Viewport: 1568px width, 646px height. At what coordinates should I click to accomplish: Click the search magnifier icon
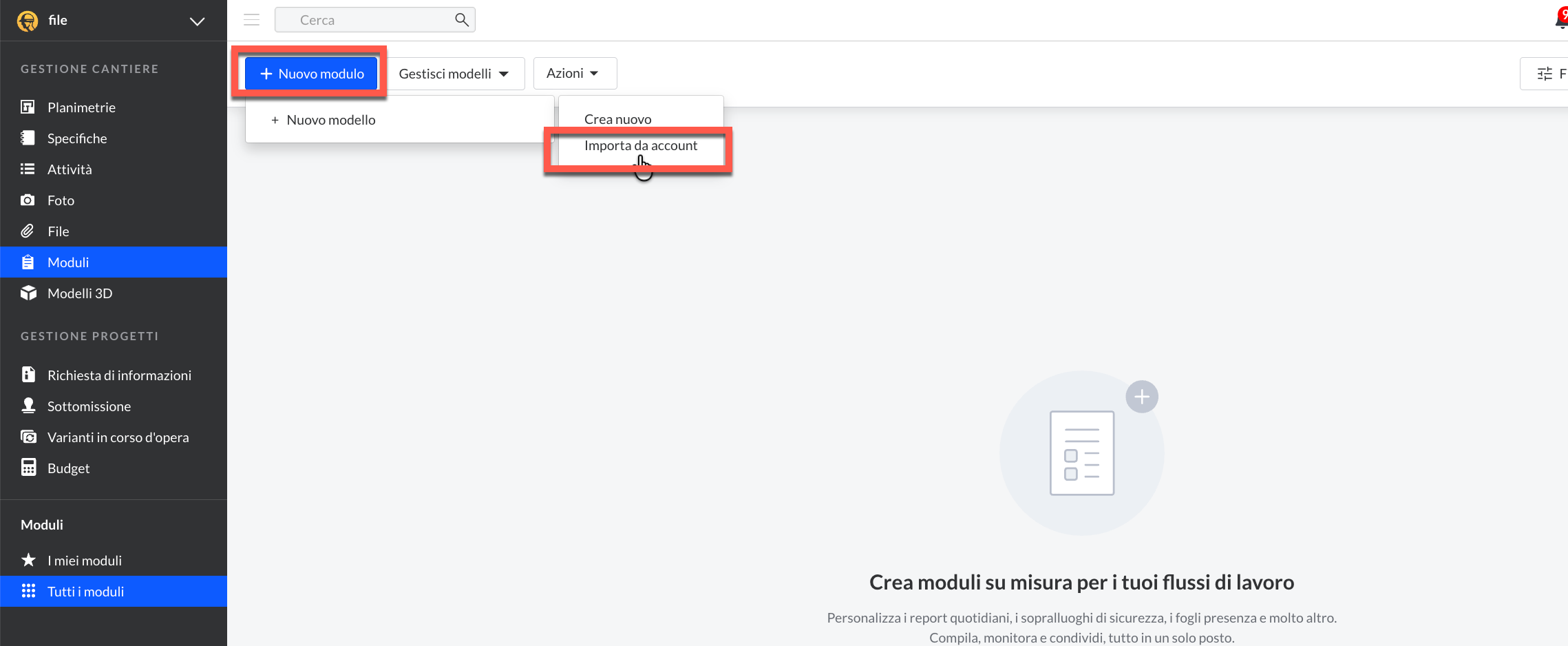coord(462,20)
